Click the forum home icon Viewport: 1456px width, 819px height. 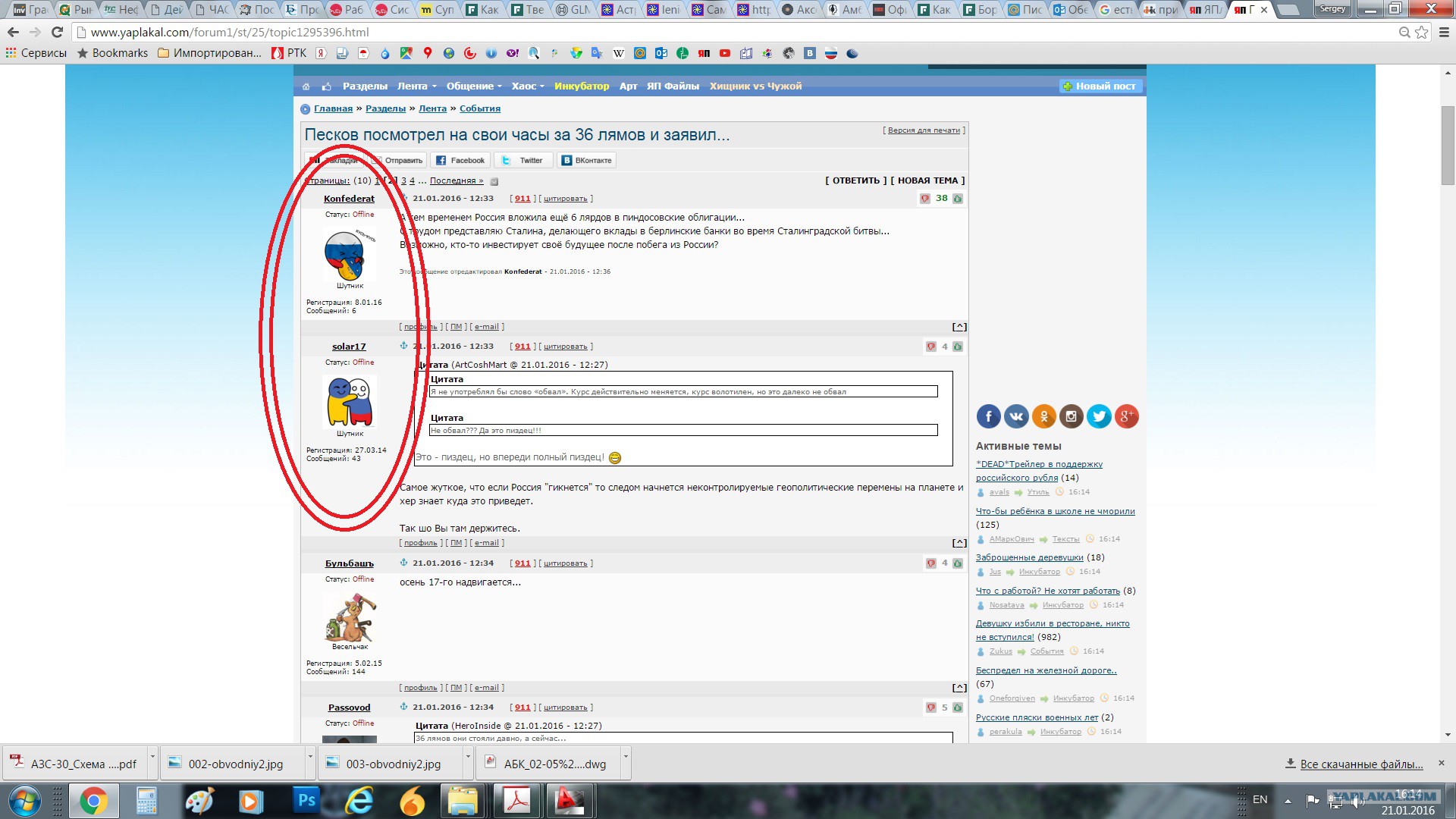(x=306, y=86)
